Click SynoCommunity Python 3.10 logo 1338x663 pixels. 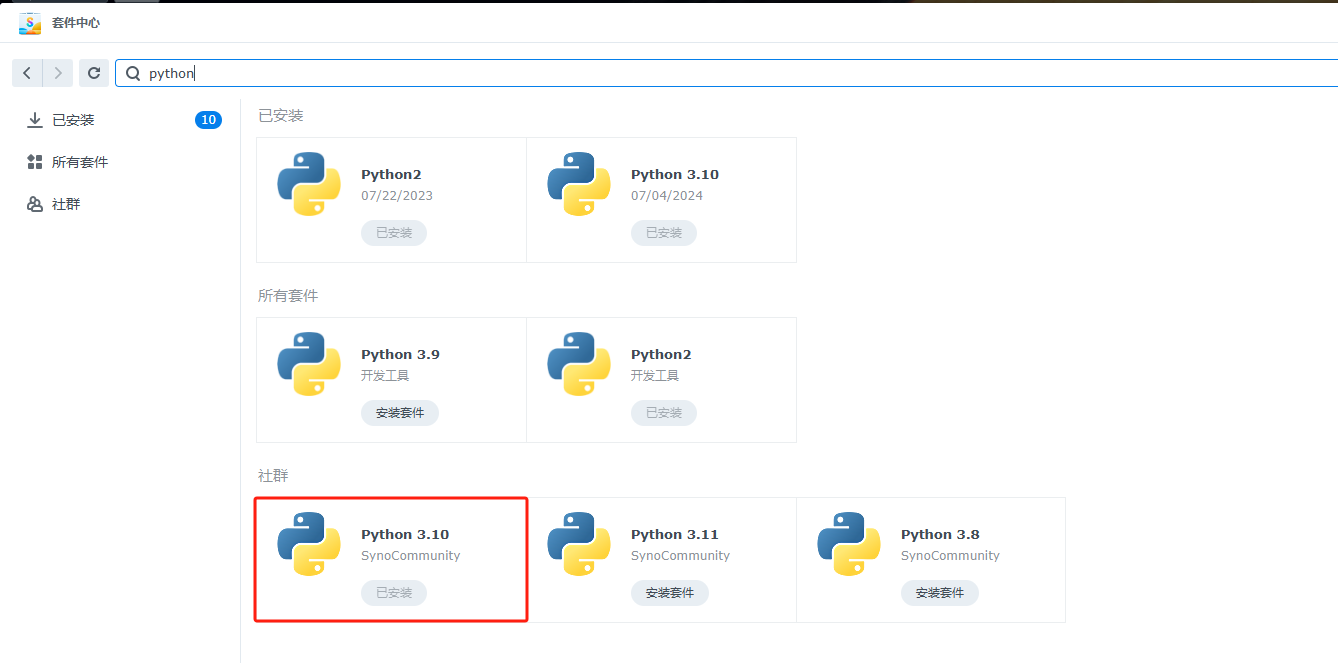[309, 544]
